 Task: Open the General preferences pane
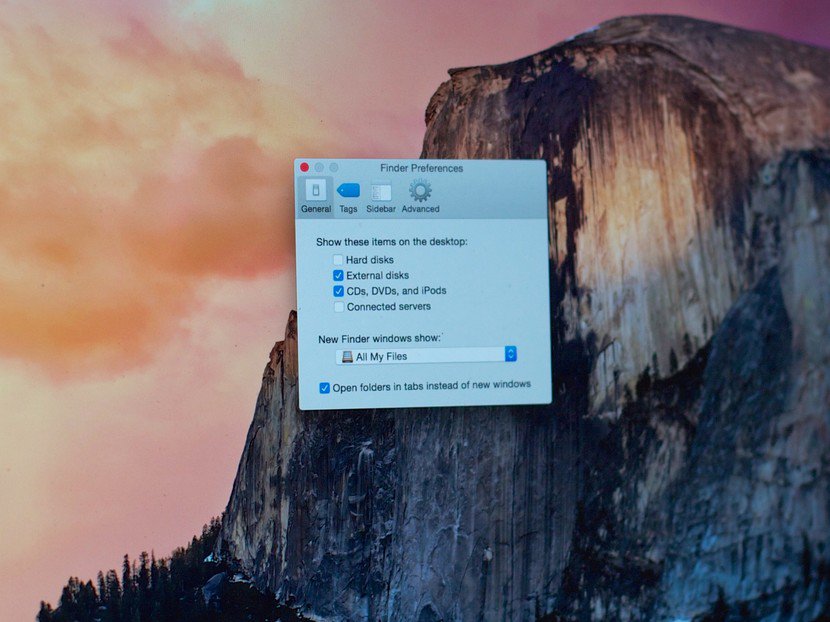pos(315,192)
